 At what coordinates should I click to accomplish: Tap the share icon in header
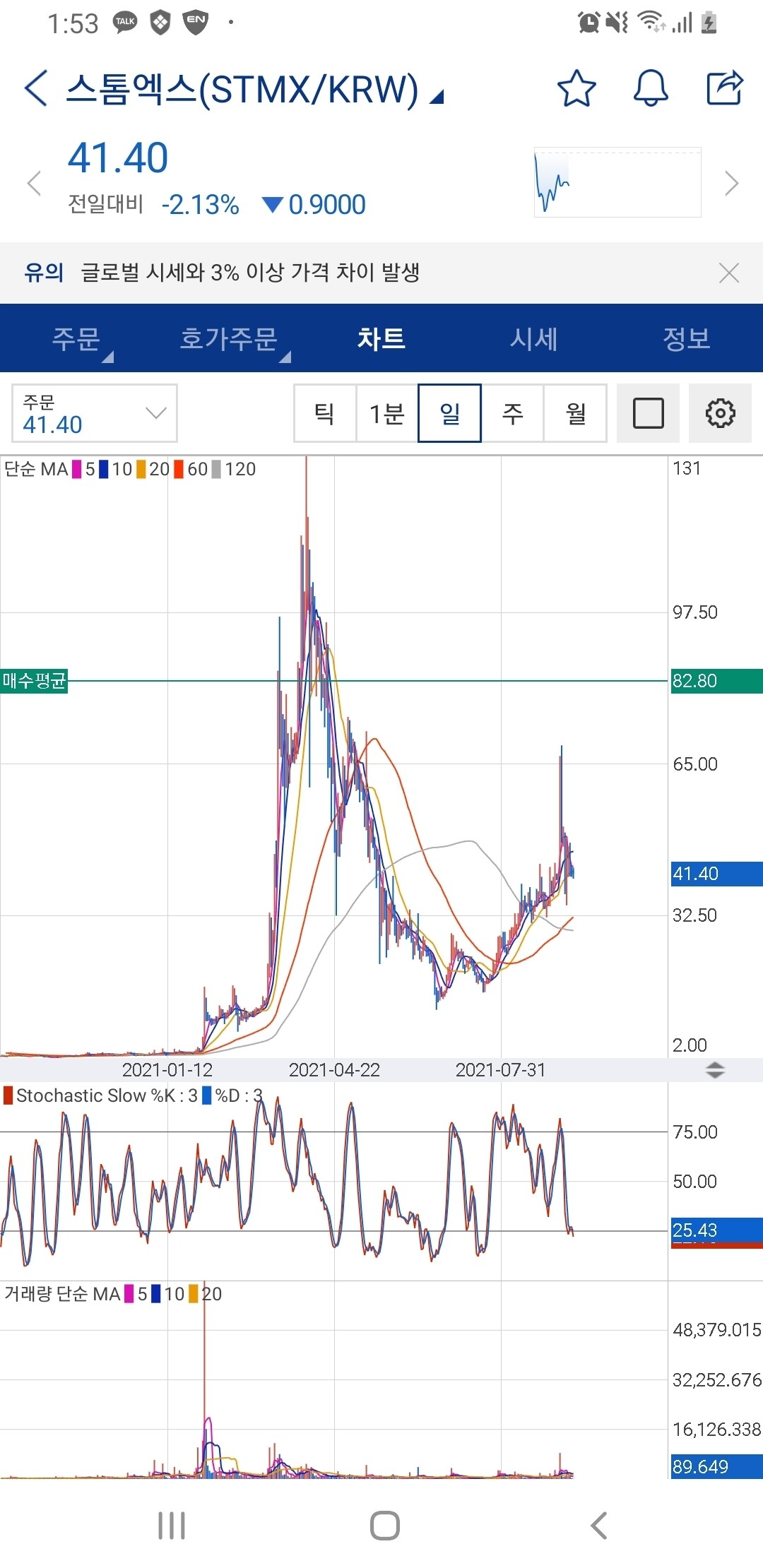(x=725, y=88)
